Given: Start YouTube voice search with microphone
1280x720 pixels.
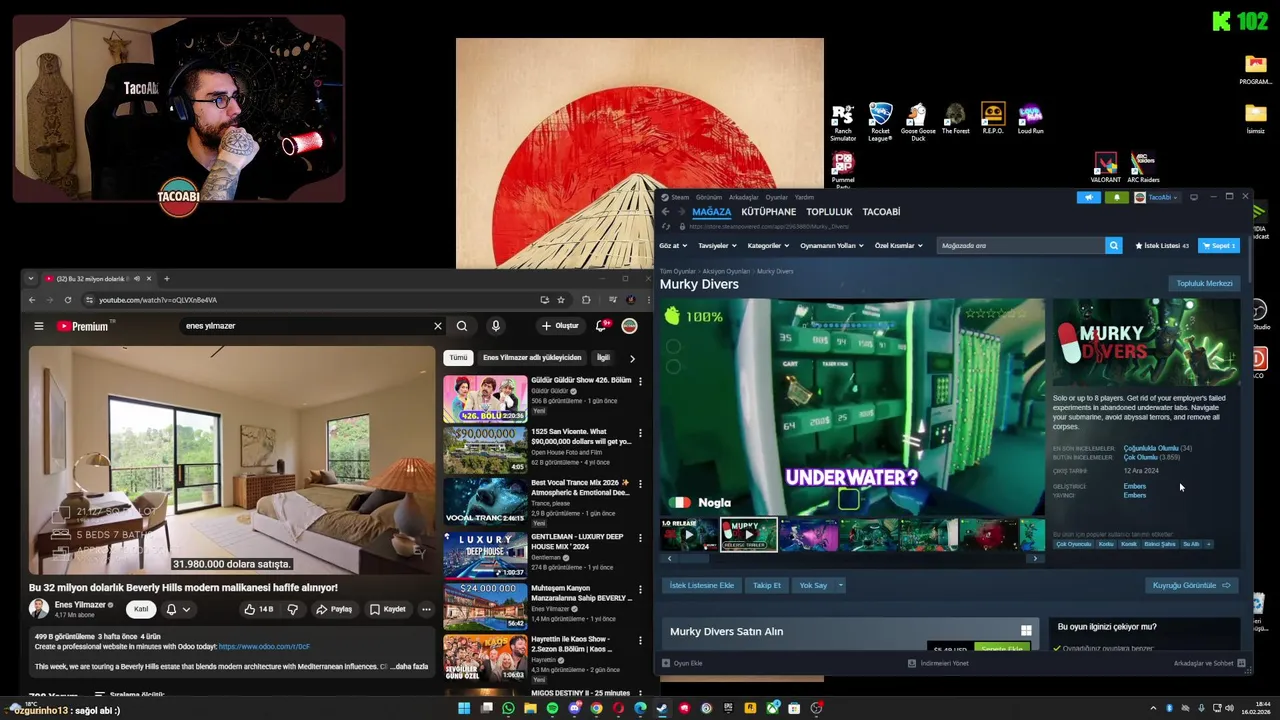Looking at the screenshot, I should pyautogui.click(x=495, y=326).
